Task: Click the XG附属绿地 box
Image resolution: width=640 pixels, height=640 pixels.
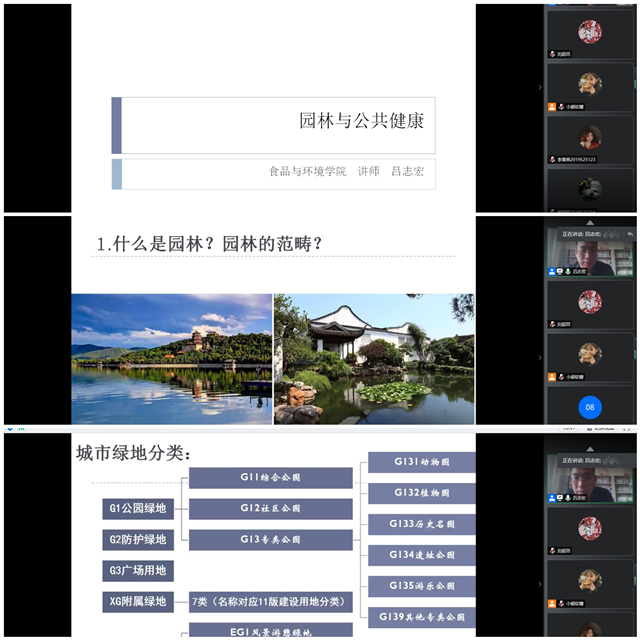Action: pyautogui.click(x=138, y=602)
